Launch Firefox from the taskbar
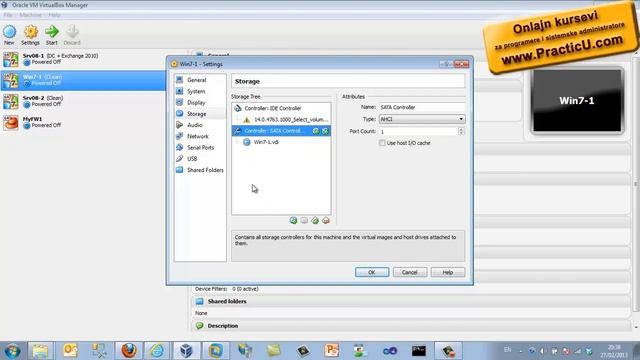 [129, 351]
